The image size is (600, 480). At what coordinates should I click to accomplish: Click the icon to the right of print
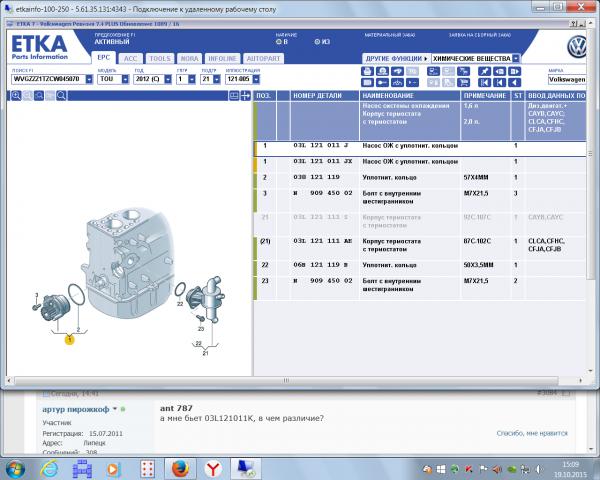point(382,71)
